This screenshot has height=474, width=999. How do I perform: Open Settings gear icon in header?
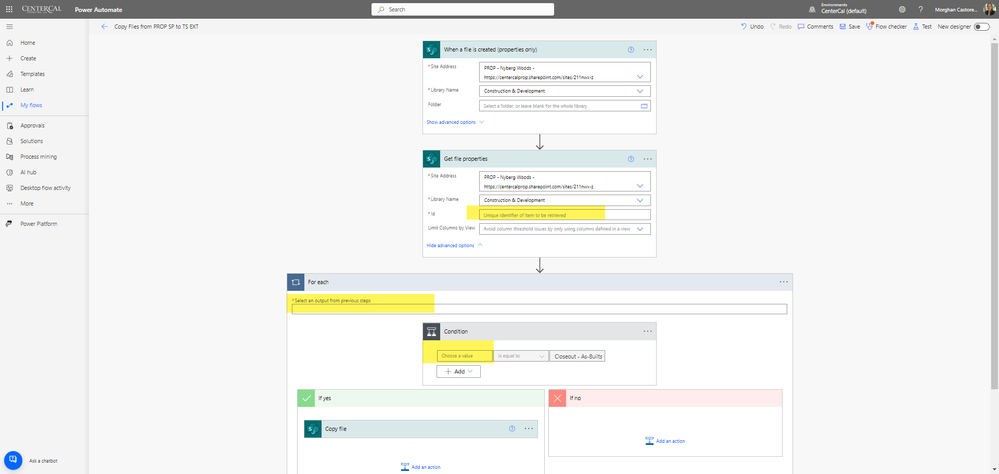[902, 10]
